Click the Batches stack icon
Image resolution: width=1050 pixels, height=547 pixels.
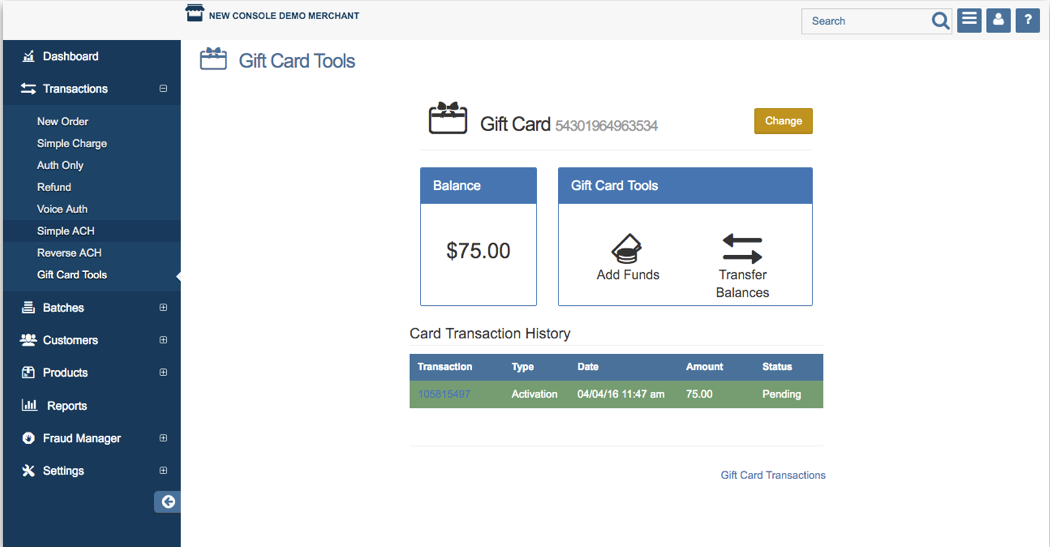tap(28, 307)
